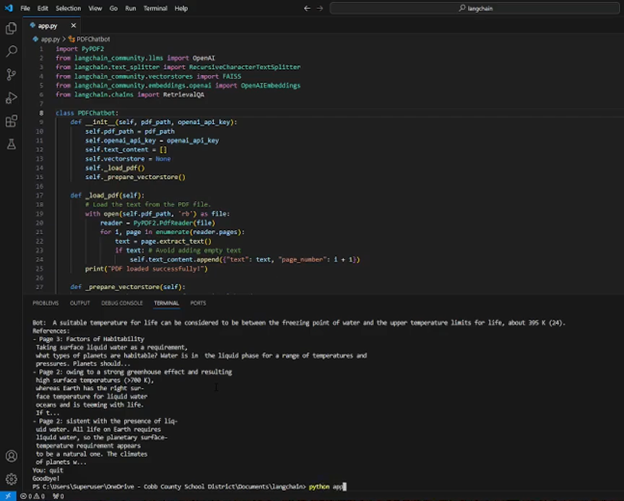Switch to the Terminal panel tab
Image resolution: width=624 pixels, height=501 pixels.
[x=166, y=303]
